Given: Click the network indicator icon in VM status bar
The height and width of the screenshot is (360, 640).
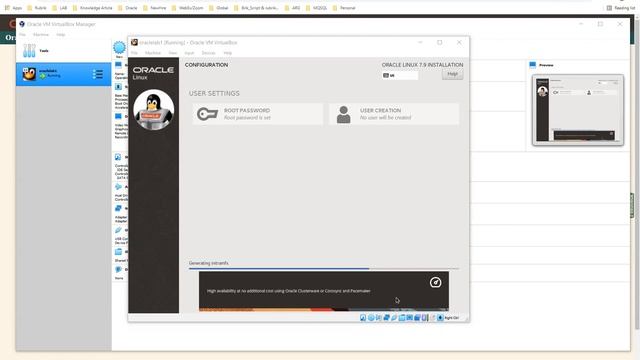Looking at the screenshot, I should (387, 318).
